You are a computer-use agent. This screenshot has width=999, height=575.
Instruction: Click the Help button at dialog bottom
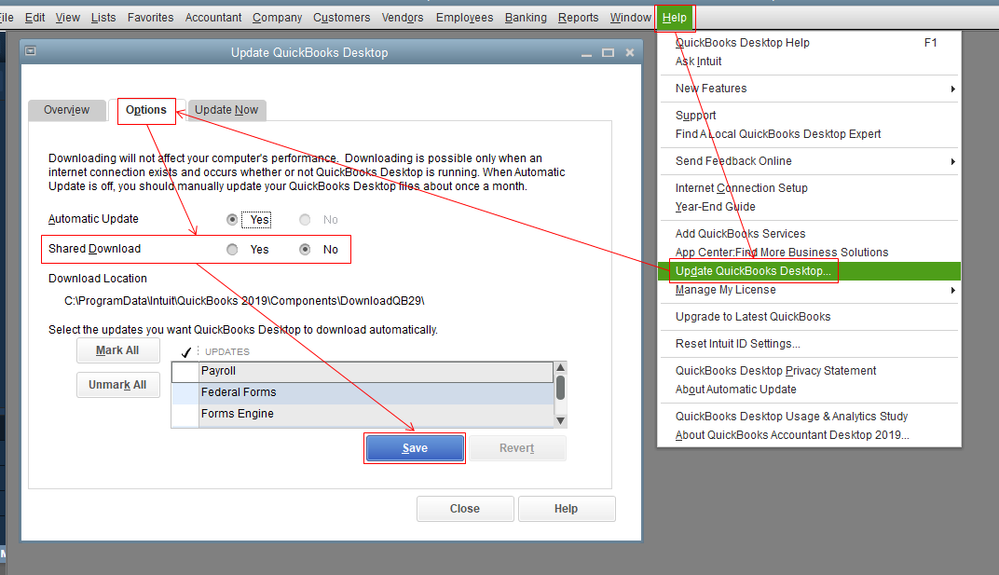click(566, 509)
